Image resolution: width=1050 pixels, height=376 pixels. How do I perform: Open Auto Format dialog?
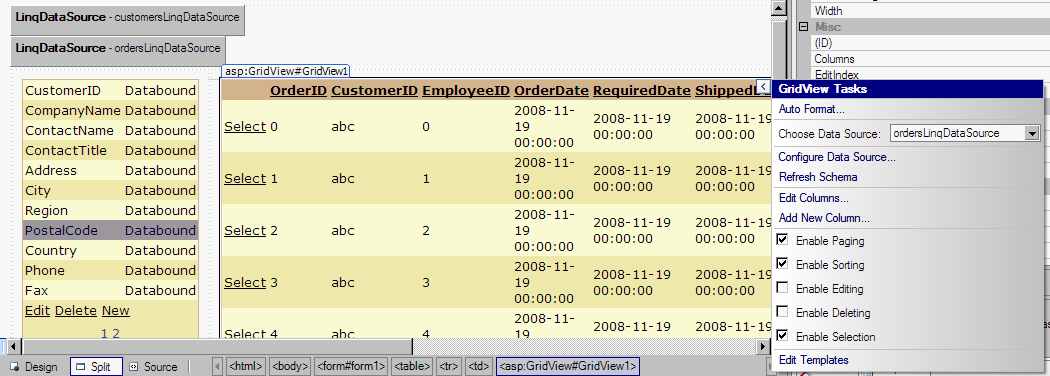[x=812, y=109]
